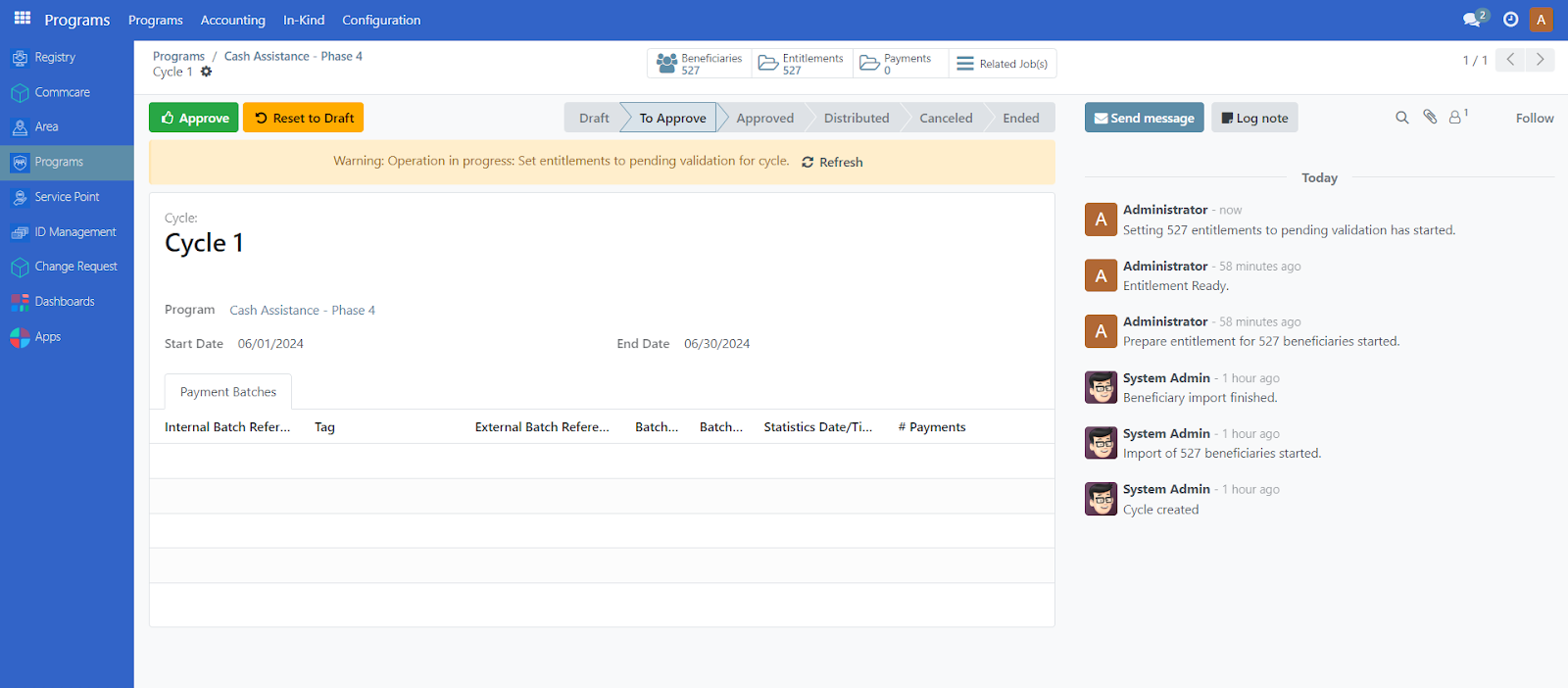Open the Entitlements 527 stat button
Image resolution: width=1568 pixels, height=688 pixels.
coord(802,64)
